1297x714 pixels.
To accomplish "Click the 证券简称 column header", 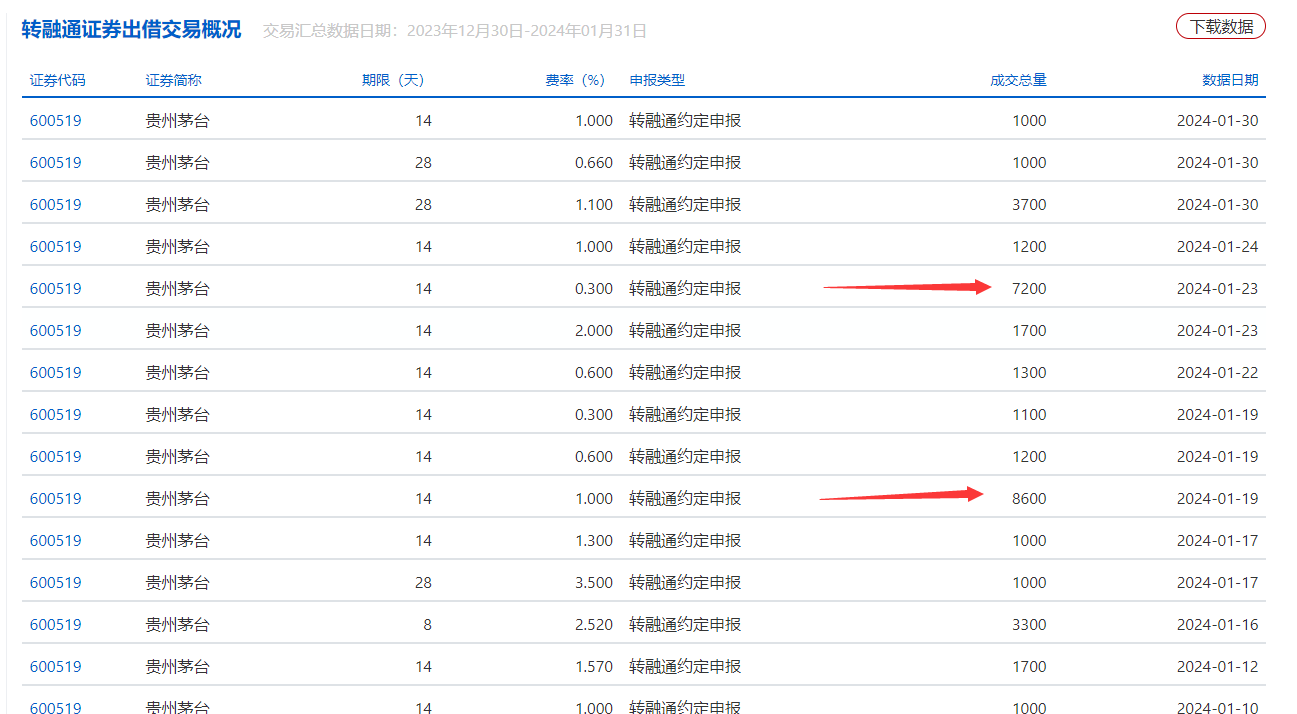I will [173, 80].
